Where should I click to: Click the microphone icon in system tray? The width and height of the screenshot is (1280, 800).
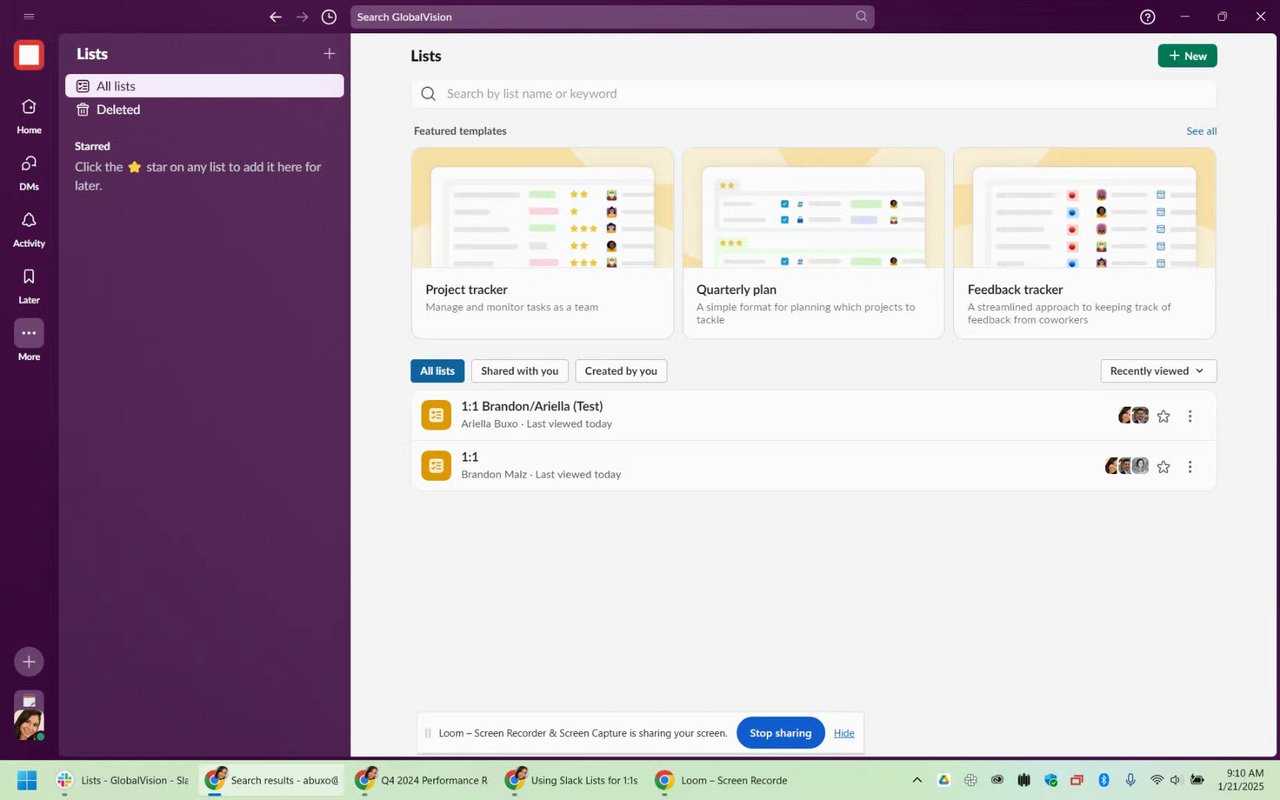click(x=1130, y=780)
